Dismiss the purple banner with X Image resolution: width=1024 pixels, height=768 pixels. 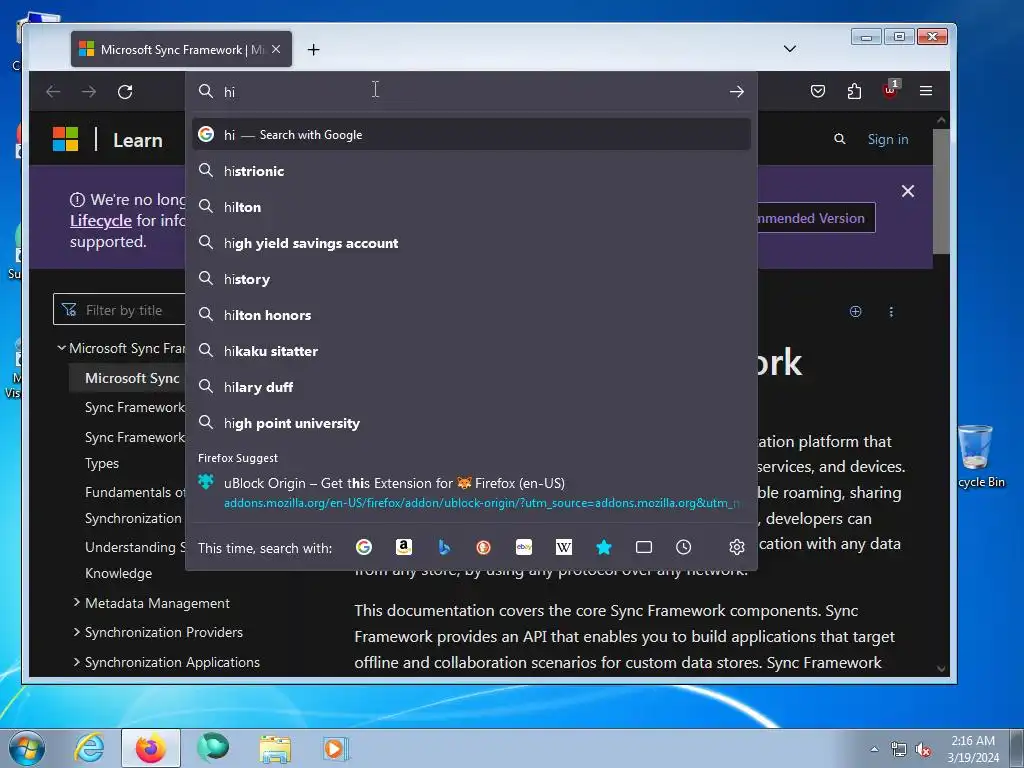908,191
